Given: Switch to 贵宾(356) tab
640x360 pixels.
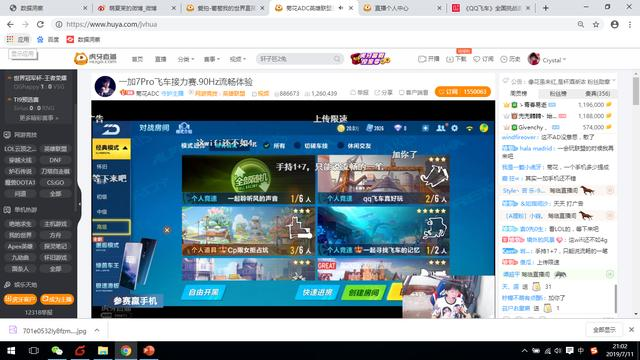Looking at the screenshot, I should click(598, 93).
